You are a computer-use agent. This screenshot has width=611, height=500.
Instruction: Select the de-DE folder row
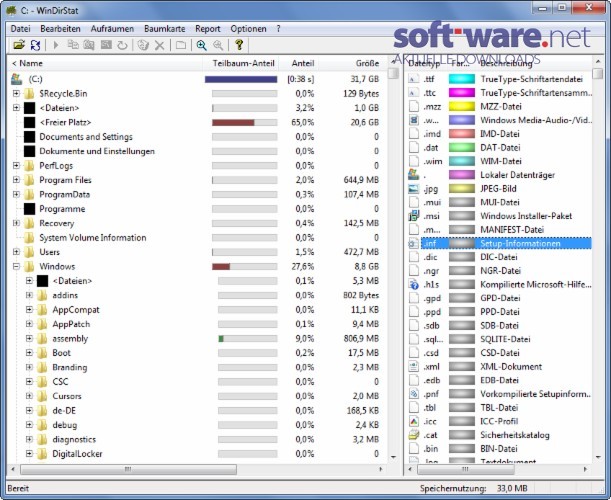(64, 410)
